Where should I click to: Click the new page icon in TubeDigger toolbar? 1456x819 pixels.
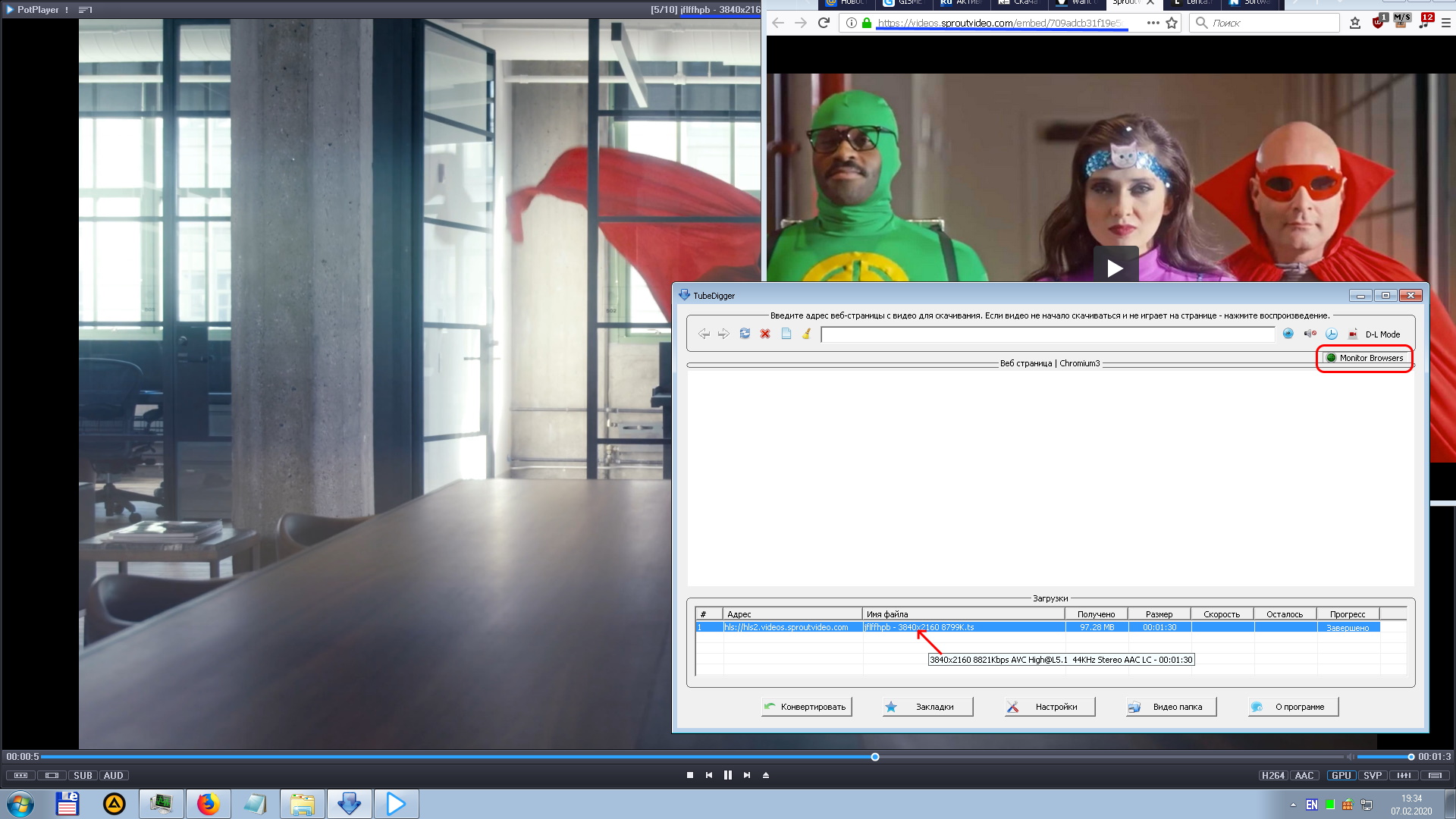tap(786, 334)
